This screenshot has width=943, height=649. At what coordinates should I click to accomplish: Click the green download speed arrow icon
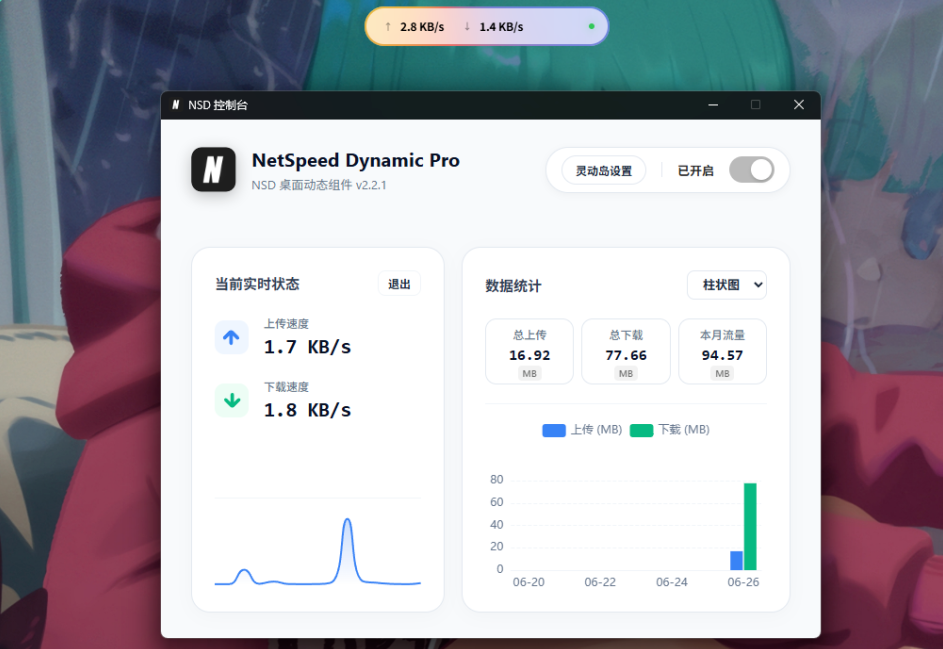(232, 401)
